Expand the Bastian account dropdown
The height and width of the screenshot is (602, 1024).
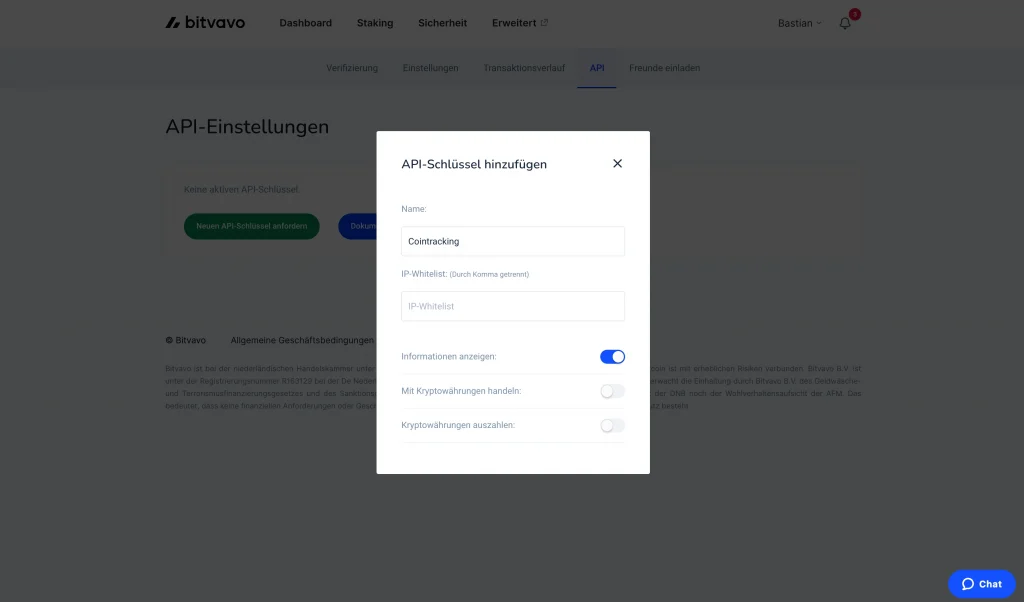coord(799,23)
